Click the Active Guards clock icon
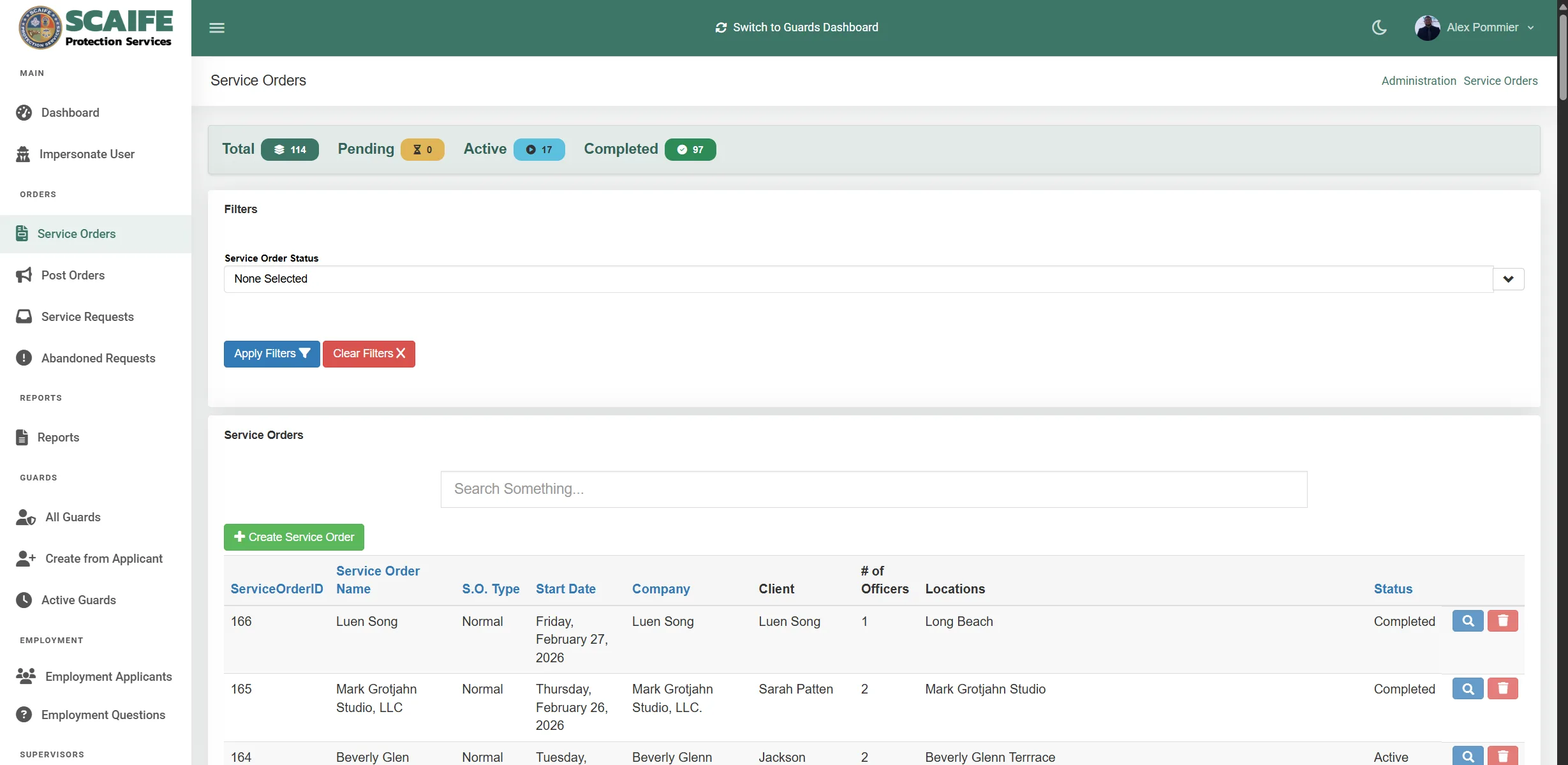 (x=24, y=600)
